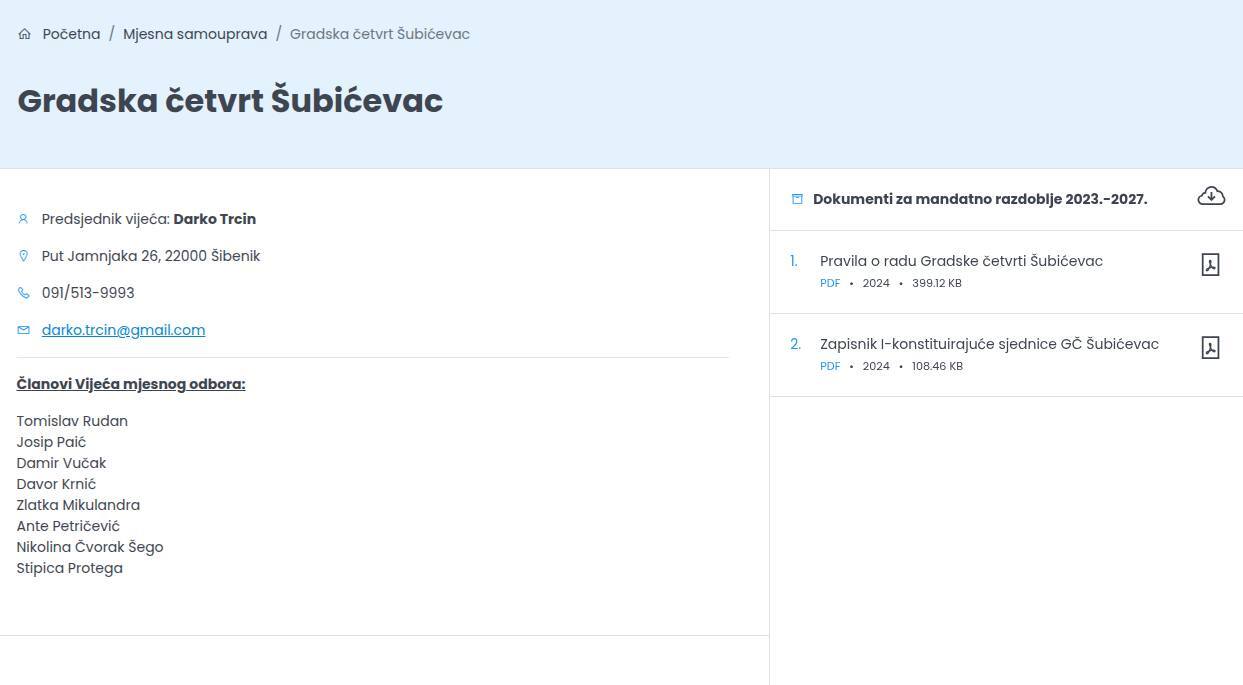
Task: Click Gradska četvrt Šubićevac breadcrumb item
Action: [x=379, y=34]
